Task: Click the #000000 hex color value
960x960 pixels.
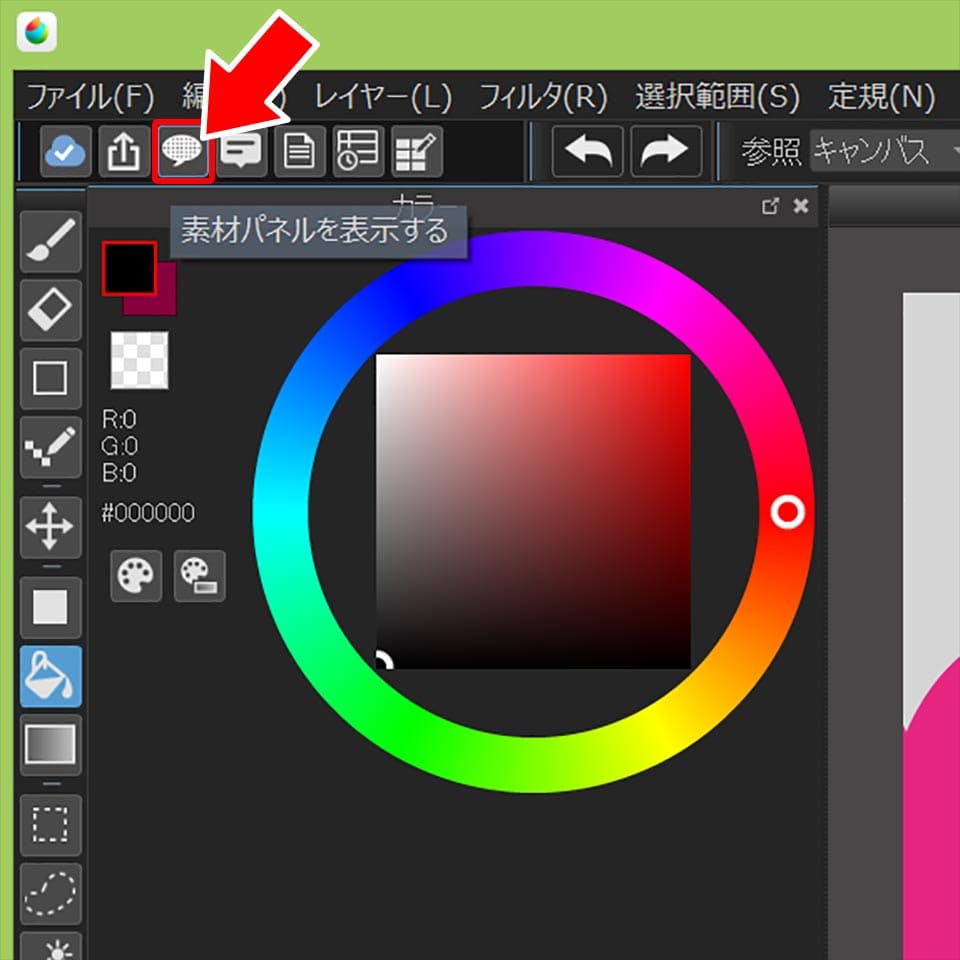Action: coord(148,513)
